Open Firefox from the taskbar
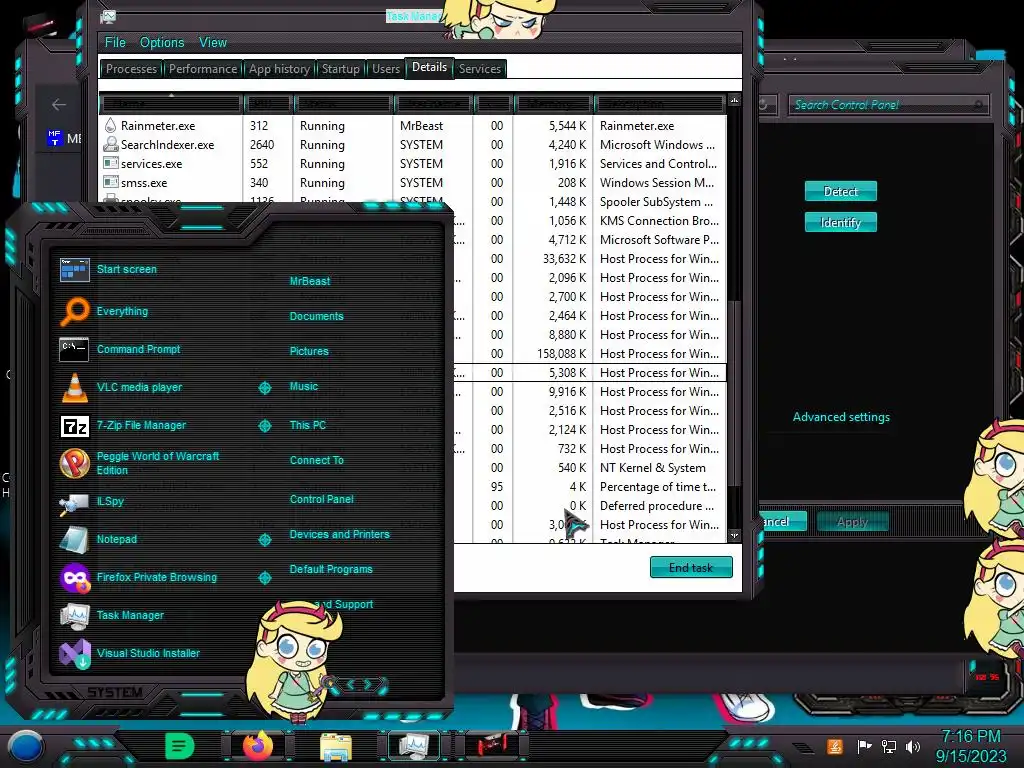Screen dimensions: 1024x768 tap(258, 745)
